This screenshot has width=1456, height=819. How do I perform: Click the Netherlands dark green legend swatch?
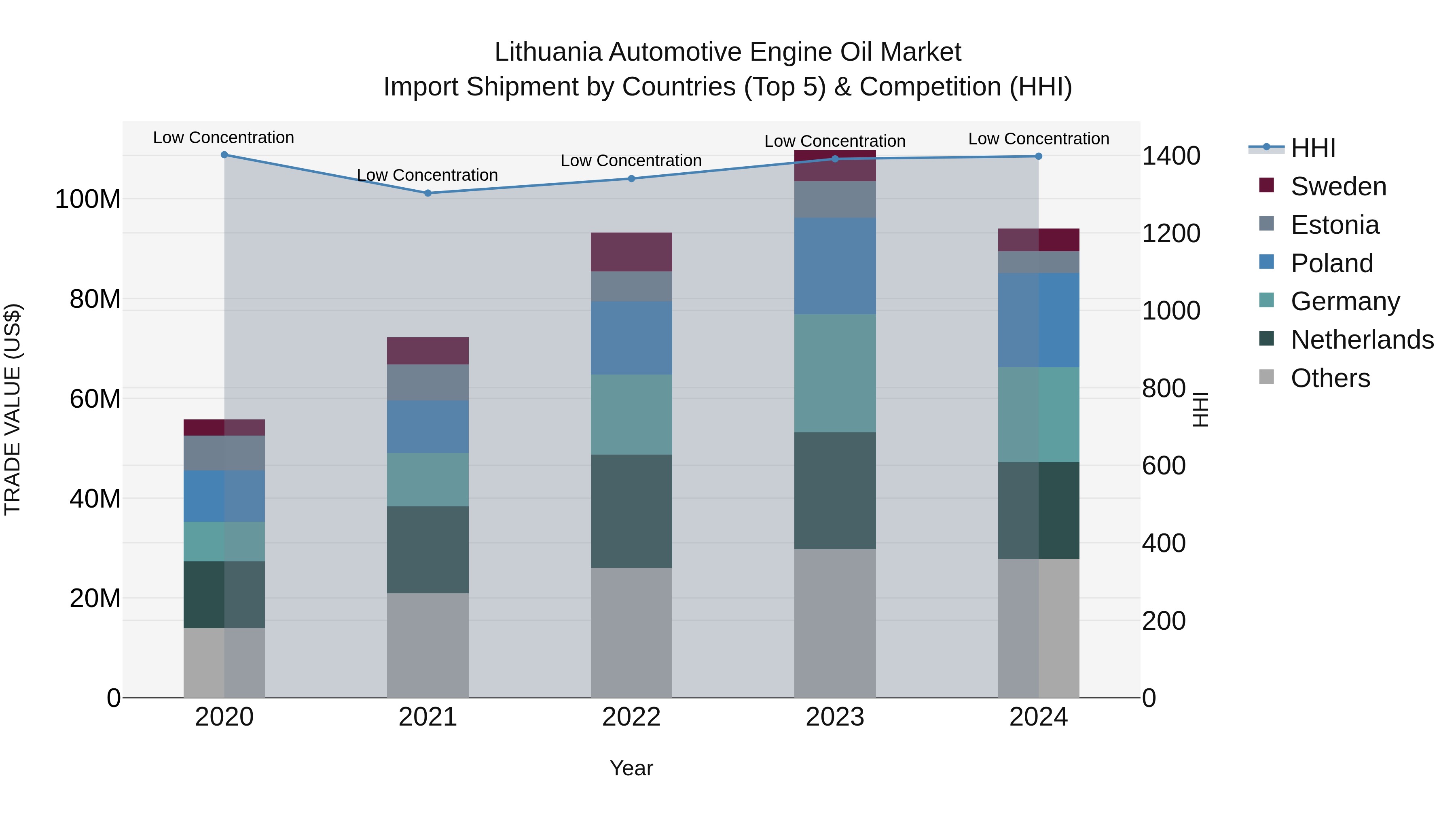(x=1267, y=339)
